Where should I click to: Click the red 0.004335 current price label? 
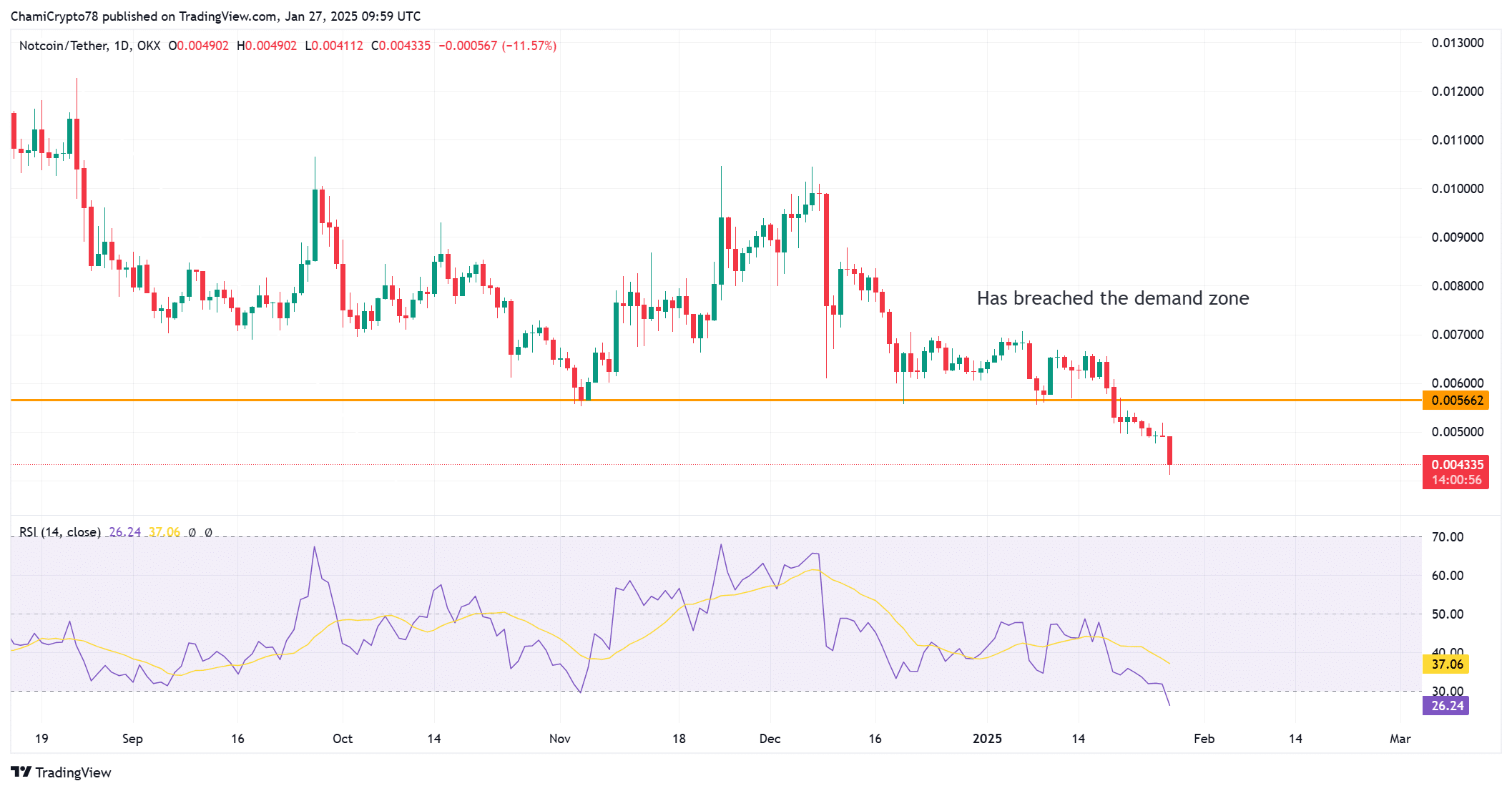click(1455, 465)
